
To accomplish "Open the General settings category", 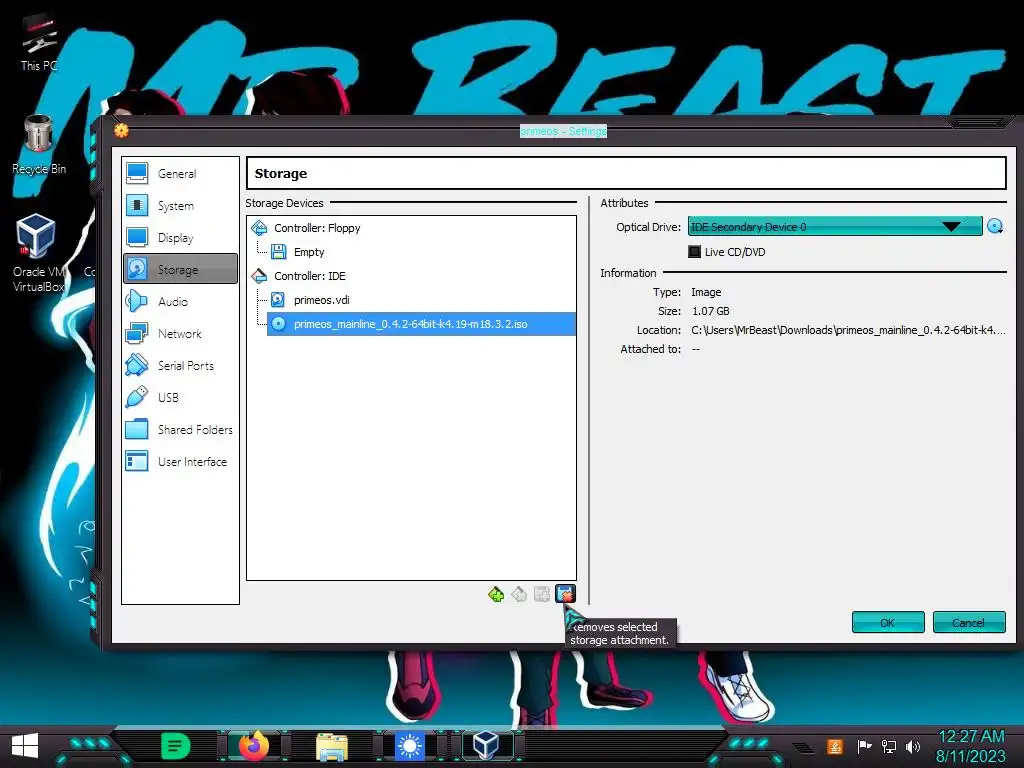I will coord(180,174).
